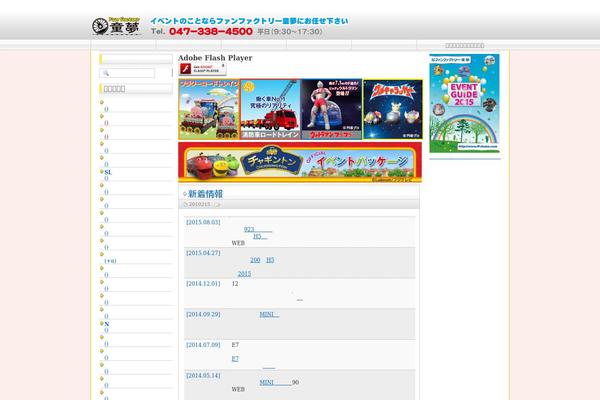Image resolution: width=600 pixels, height=400 pixels.
Task: Open the H5 link in the 2015.04.27 entry
Action: [270, 260]
